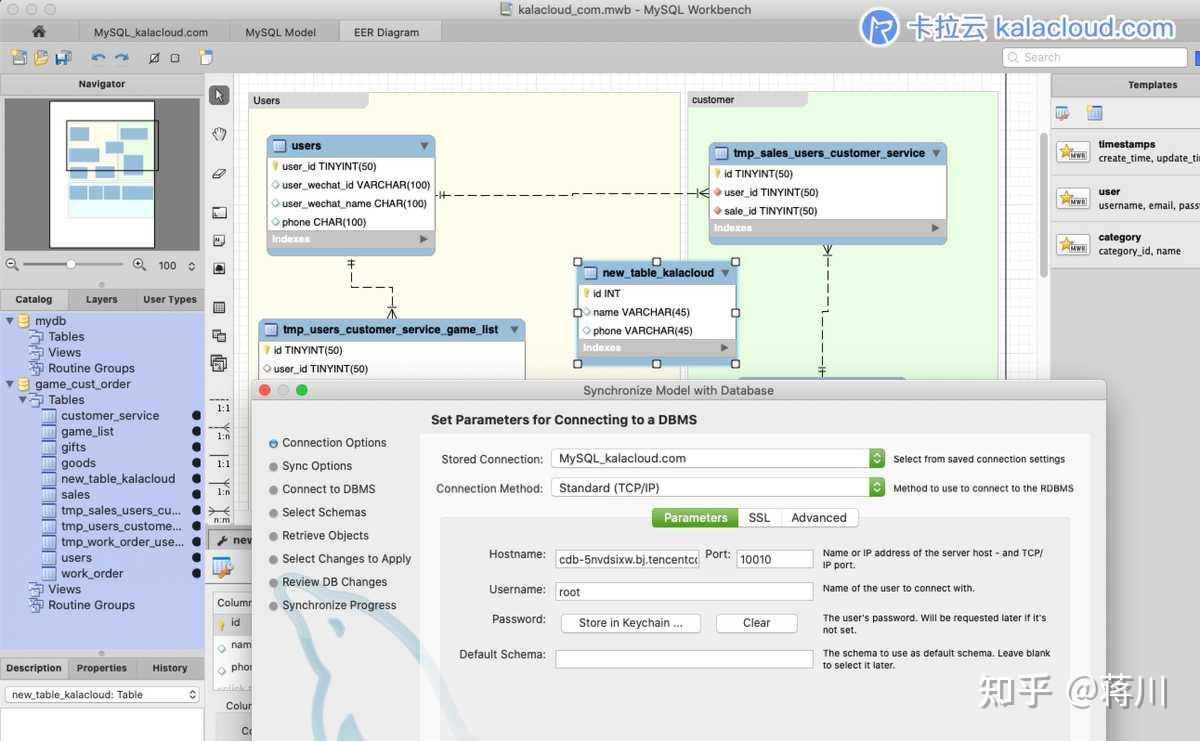Zoom out with the minus magnifier icon
Image resolution: width=1200 pixels, height=741 pixels.
coord(12,265)
